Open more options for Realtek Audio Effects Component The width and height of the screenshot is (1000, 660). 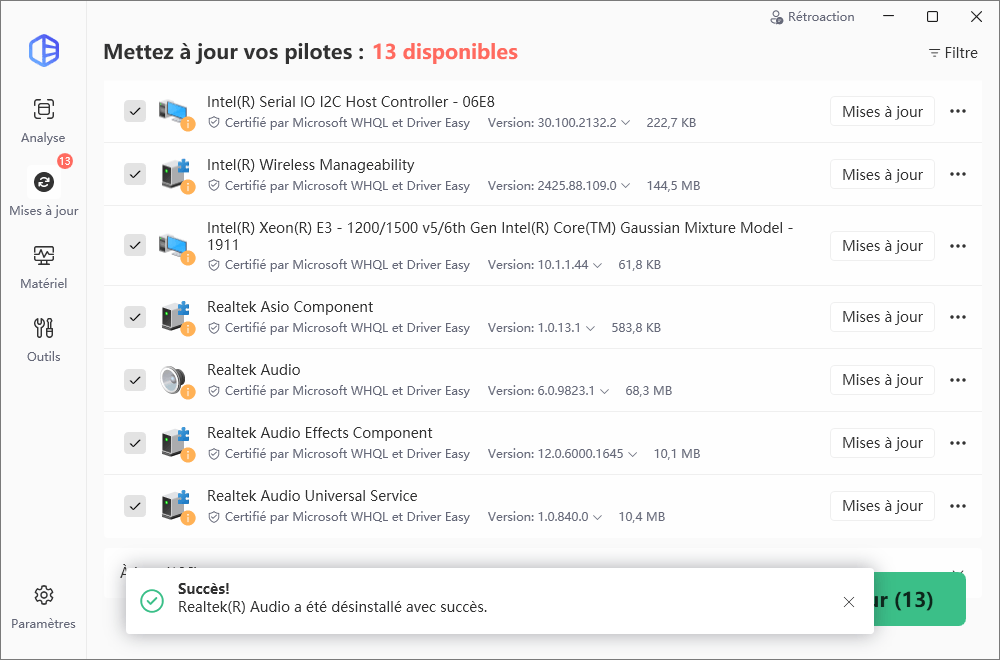click(958, 443)
